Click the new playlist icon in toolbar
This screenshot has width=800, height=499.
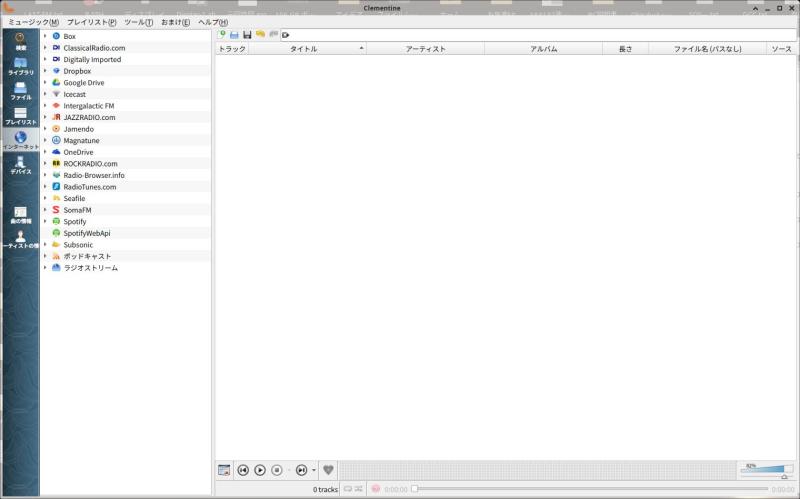point(222,34)
